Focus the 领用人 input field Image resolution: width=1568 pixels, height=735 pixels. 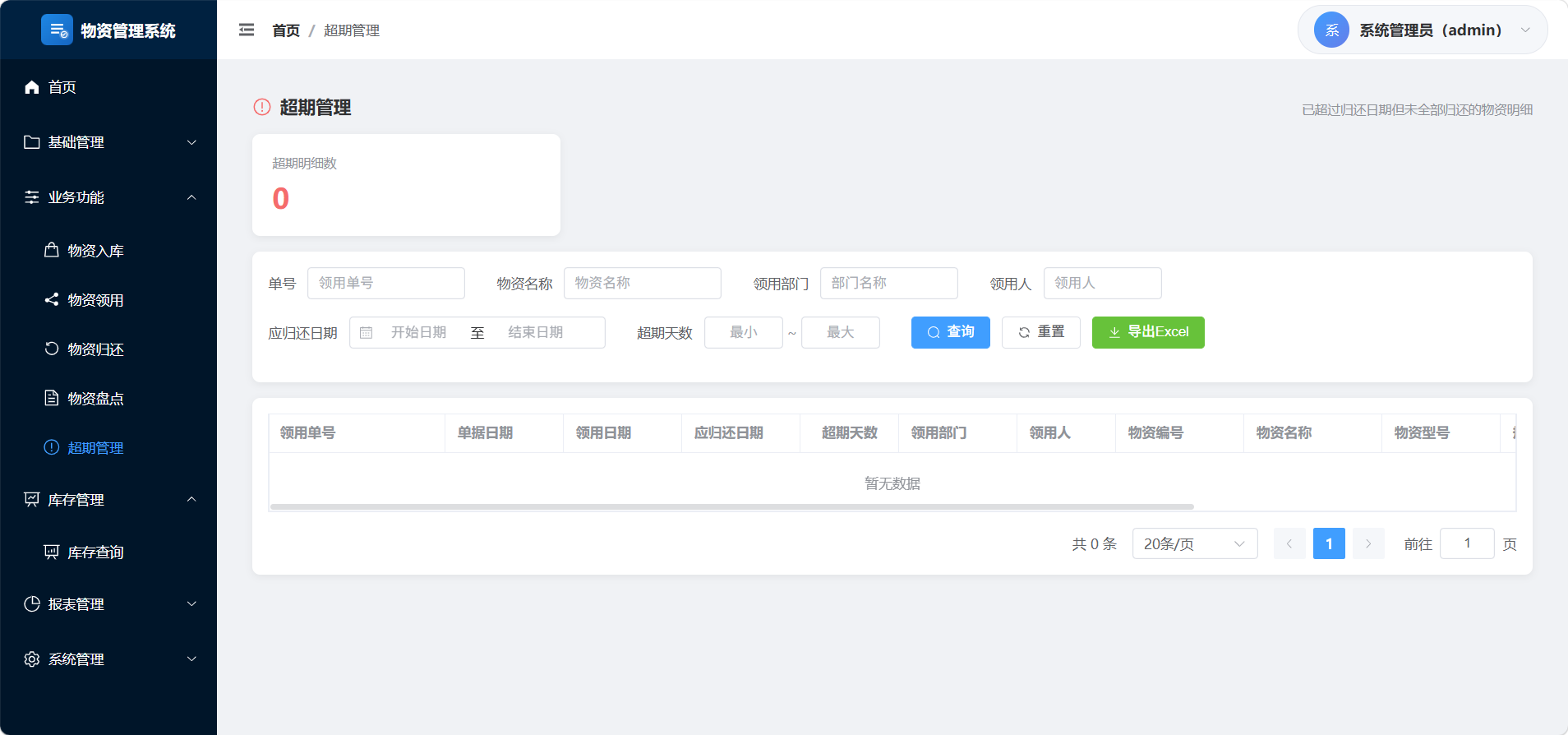(1103, 283)
